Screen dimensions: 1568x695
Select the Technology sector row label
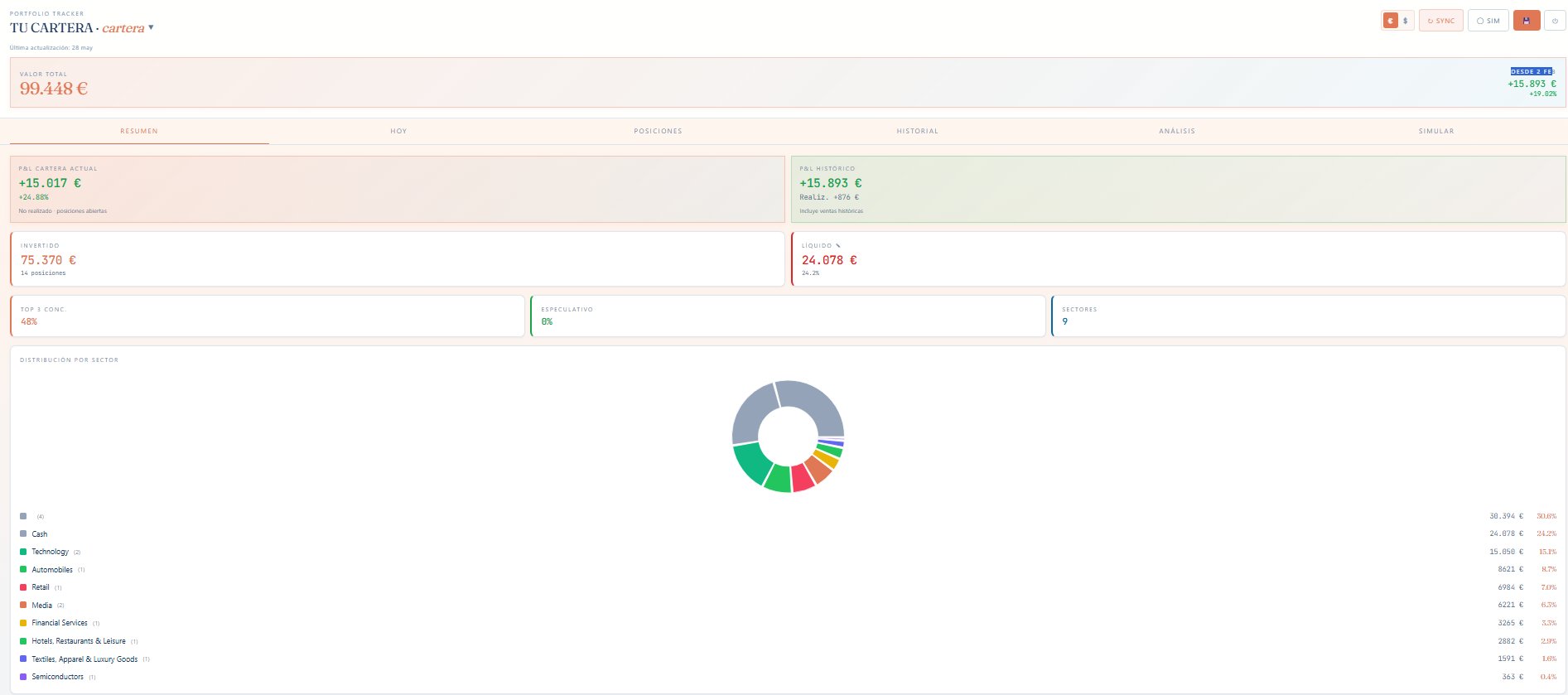click(x=51, y=552)
